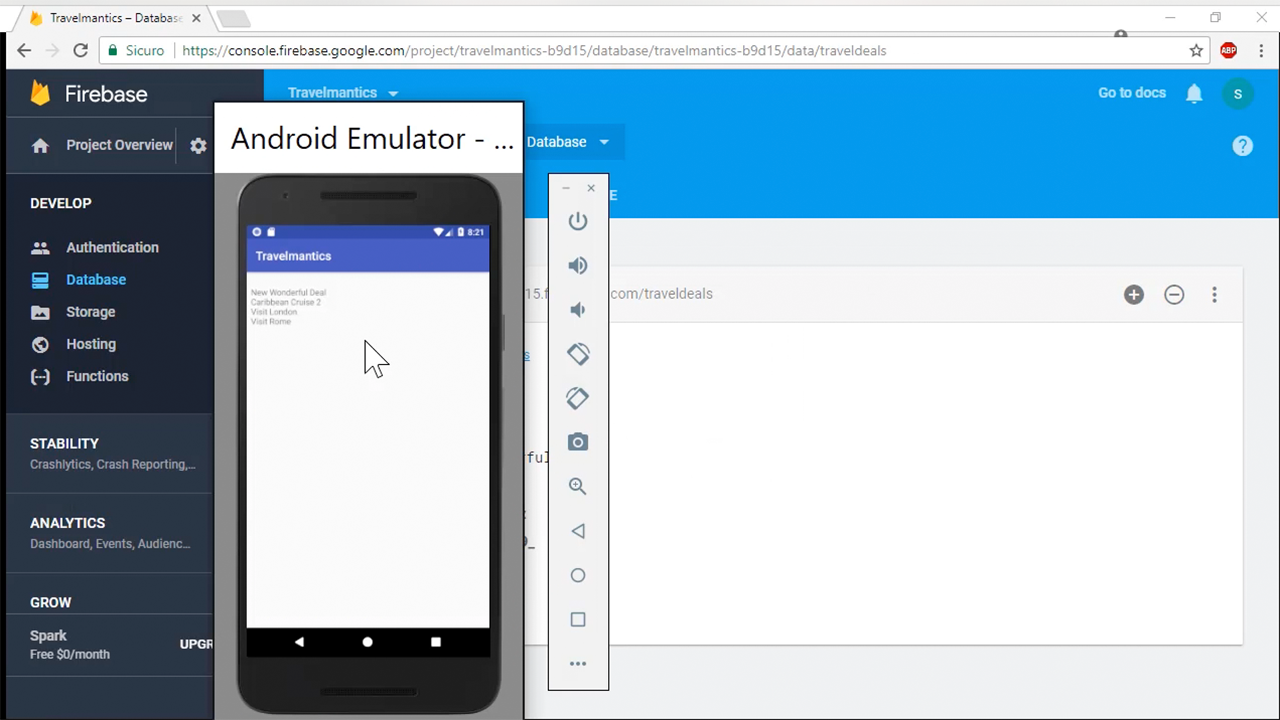1280x720 pixels.
Task: Open Hosting in the sidebar
Action: 91,344
